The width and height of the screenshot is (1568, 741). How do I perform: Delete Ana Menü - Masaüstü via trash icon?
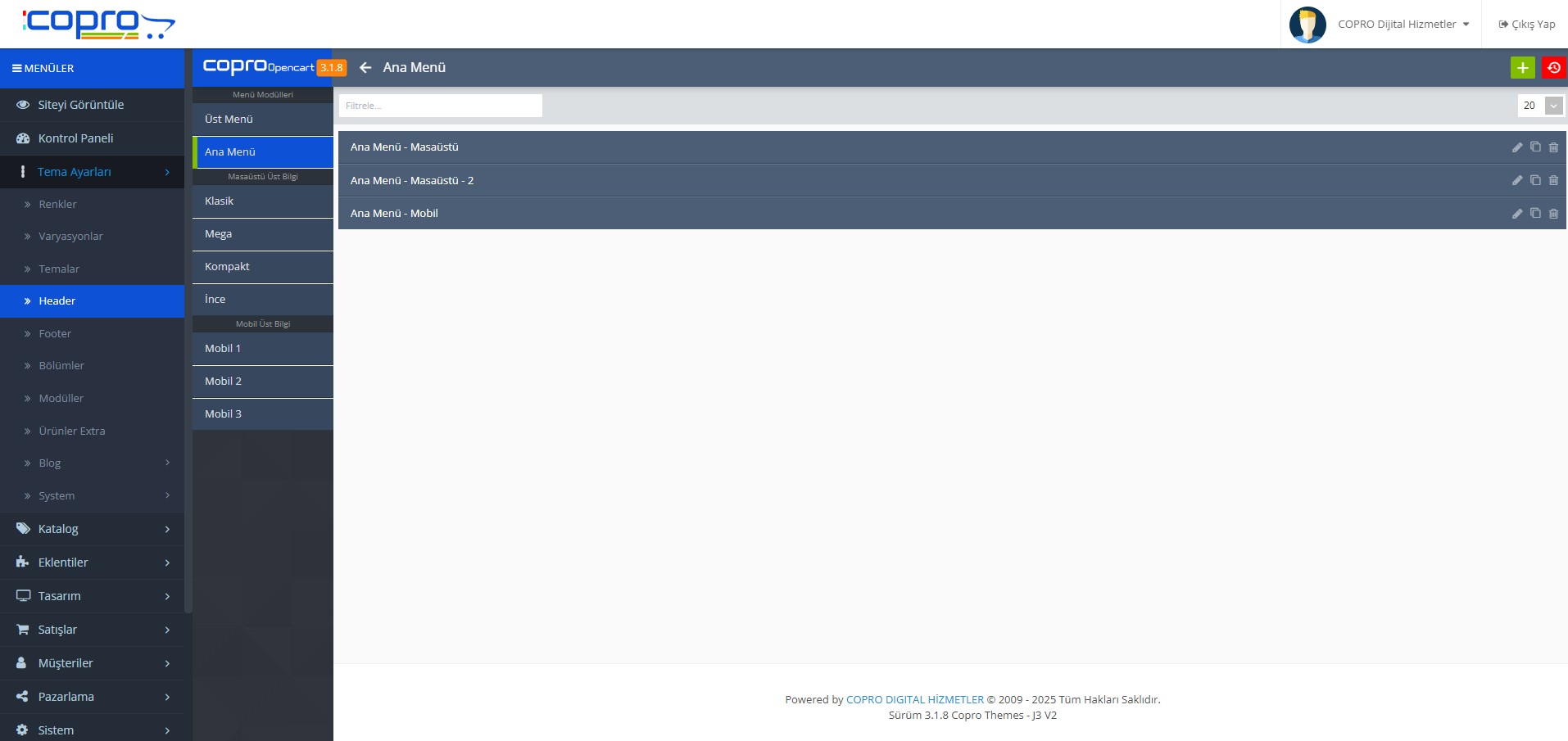pos(1553,147)
